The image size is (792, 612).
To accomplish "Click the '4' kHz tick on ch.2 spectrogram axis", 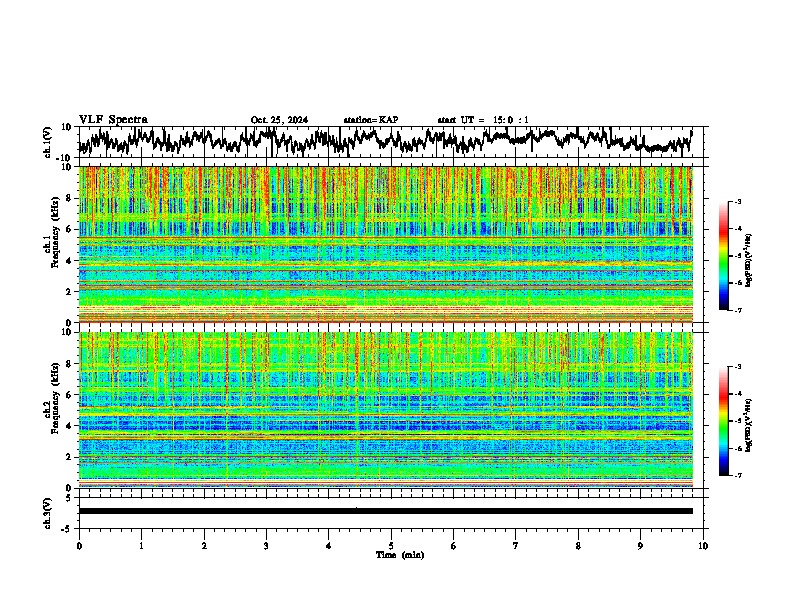I will pos(68,426).
